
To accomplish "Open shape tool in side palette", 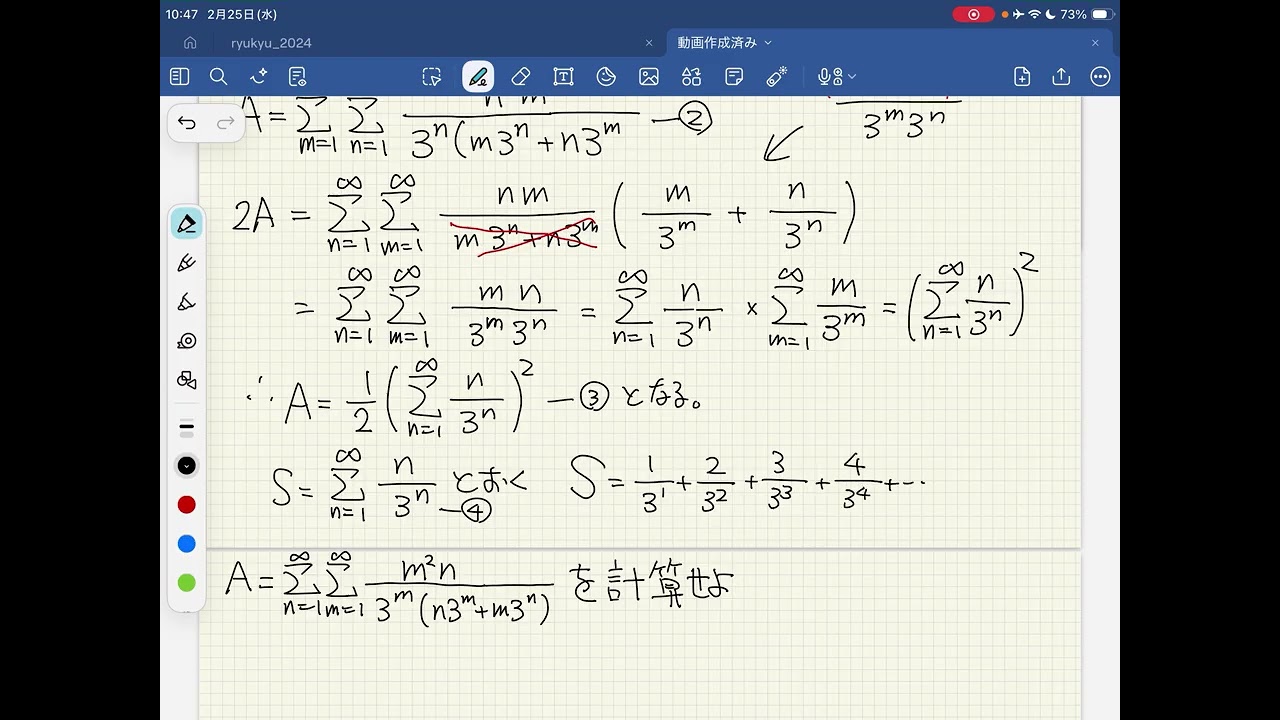I will point(186,380).
